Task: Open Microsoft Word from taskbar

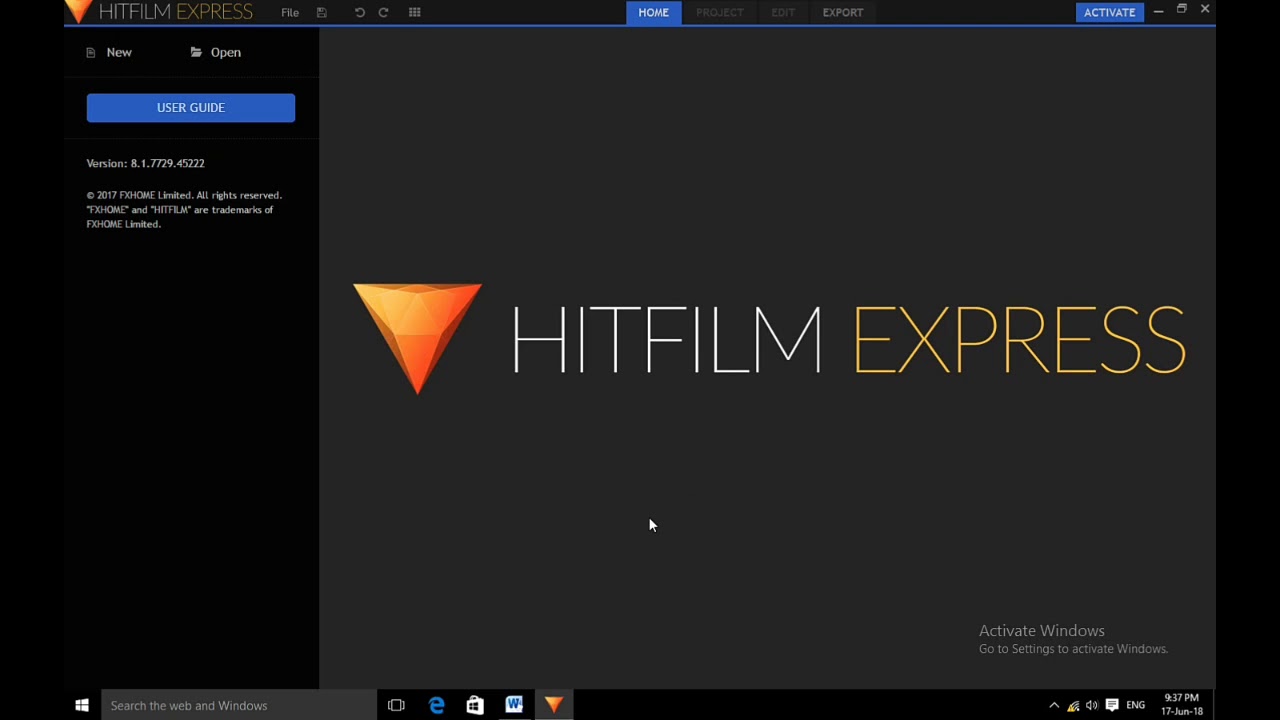Action: click(514, 705)
